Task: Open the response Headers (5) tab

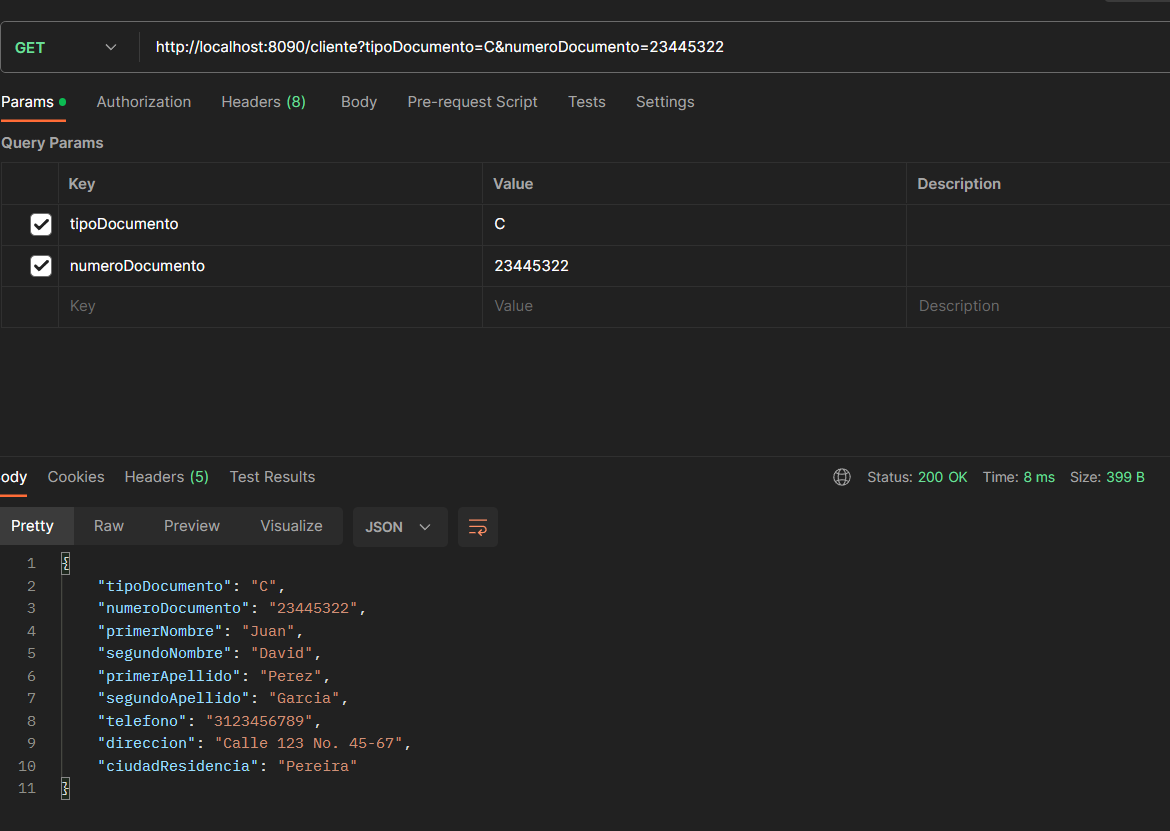Action: pos(166,477)
